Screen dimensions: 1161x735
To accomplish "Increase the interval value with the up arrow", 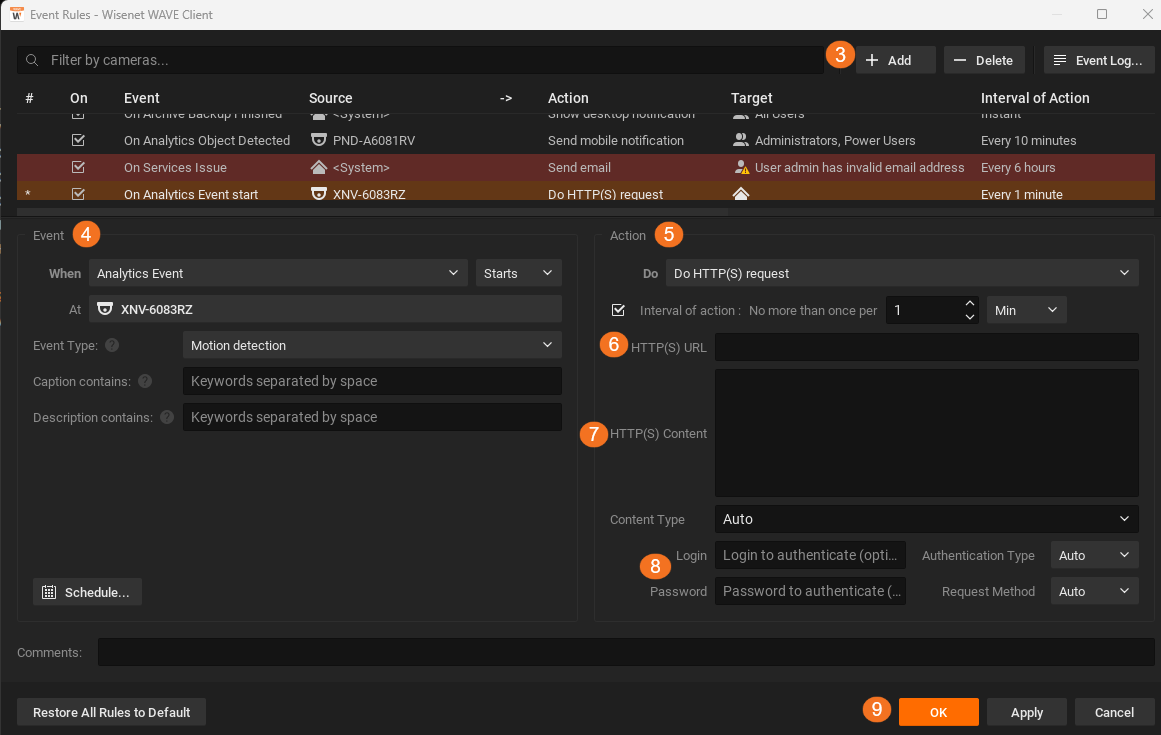I will click(970, 303).
